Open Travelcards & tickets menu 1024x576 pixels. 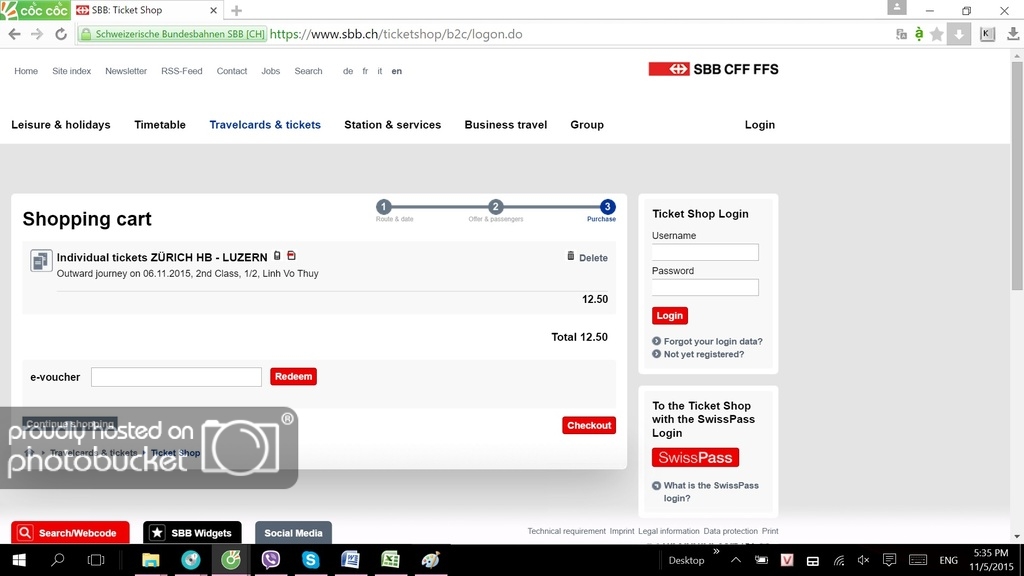coord(265,125)
